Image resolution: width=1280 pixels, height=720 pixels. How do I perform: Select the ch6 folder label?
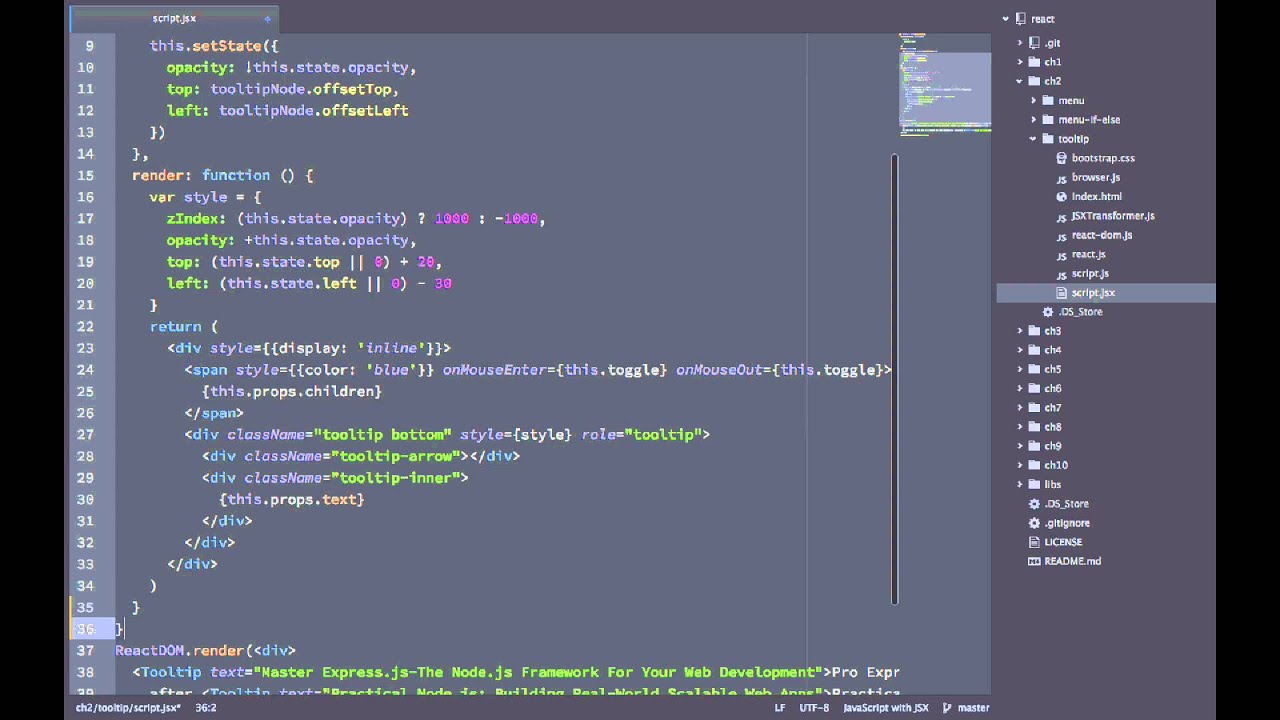click(1052, 389)
